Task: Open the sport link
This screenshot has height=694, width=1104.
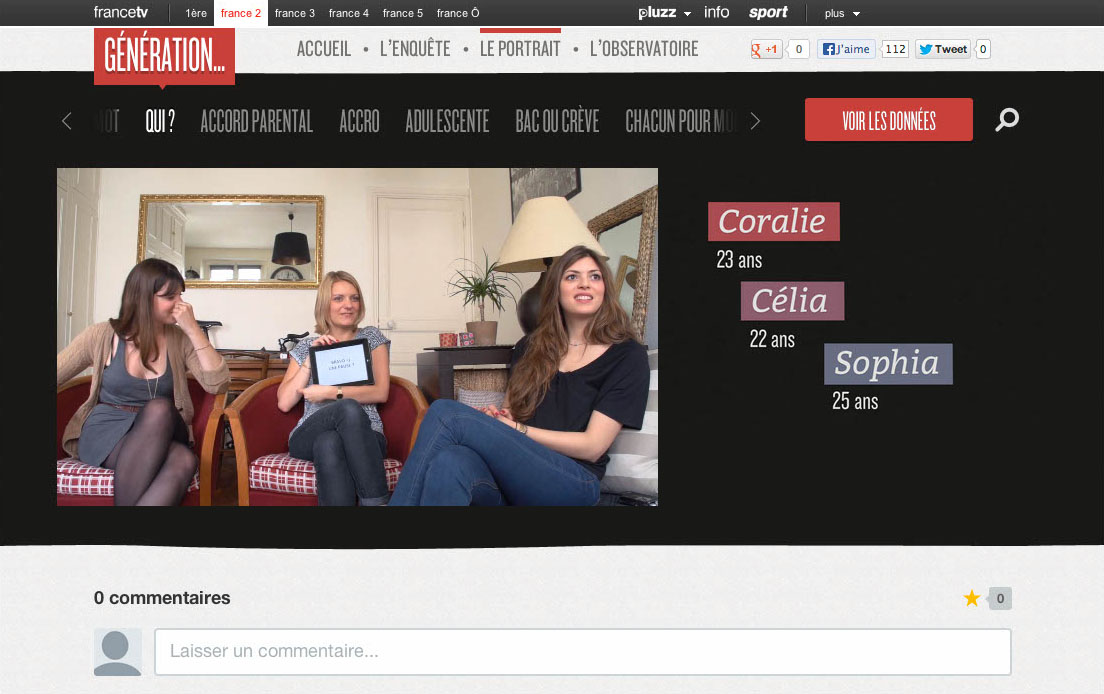Action: pos(768,13)
